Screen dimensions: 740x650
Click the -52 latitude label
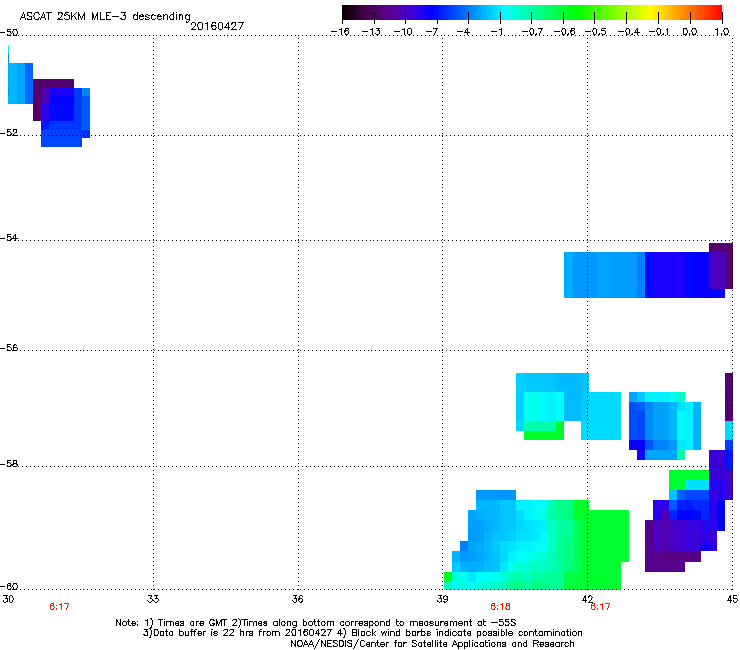click(9, 133)
